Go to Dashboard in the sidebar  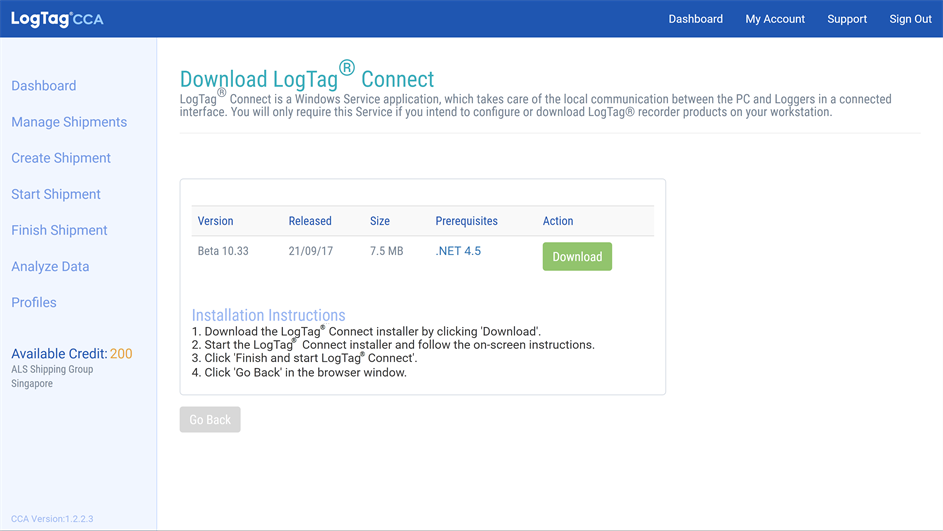[x=43, y=85]
